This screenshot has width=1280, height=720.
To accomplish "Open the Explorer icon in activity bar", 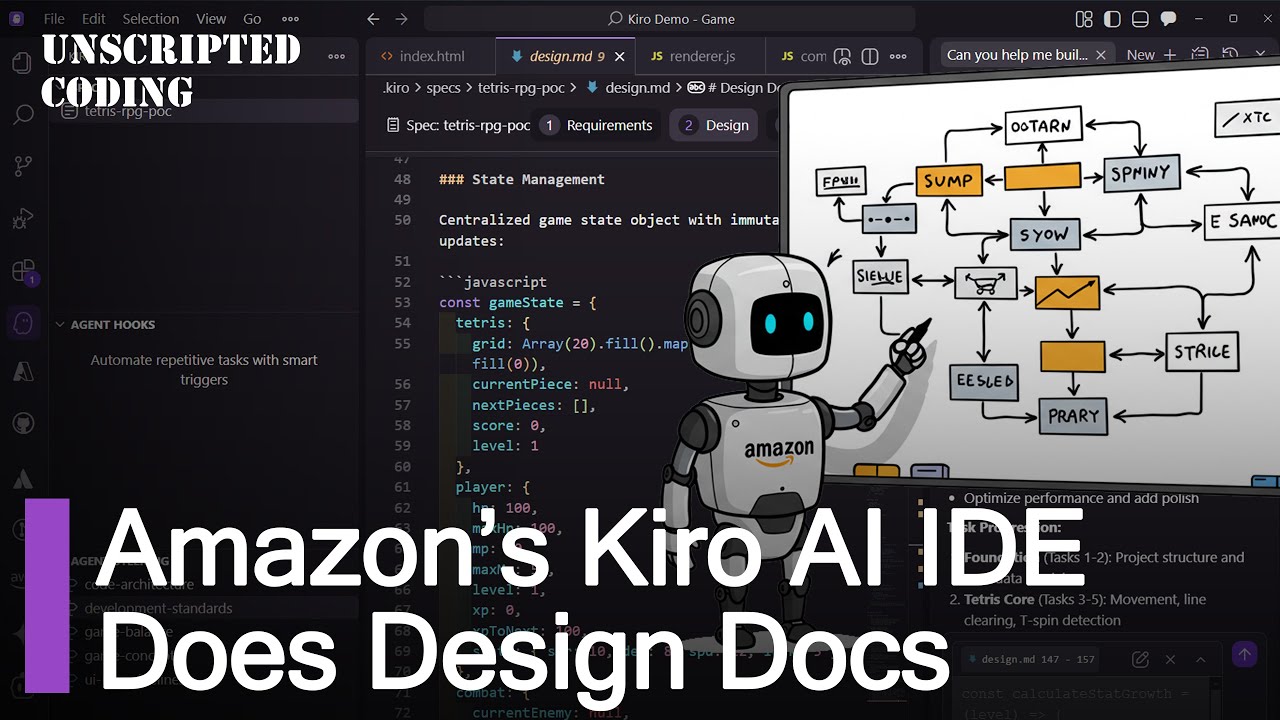I will (22, 63).
